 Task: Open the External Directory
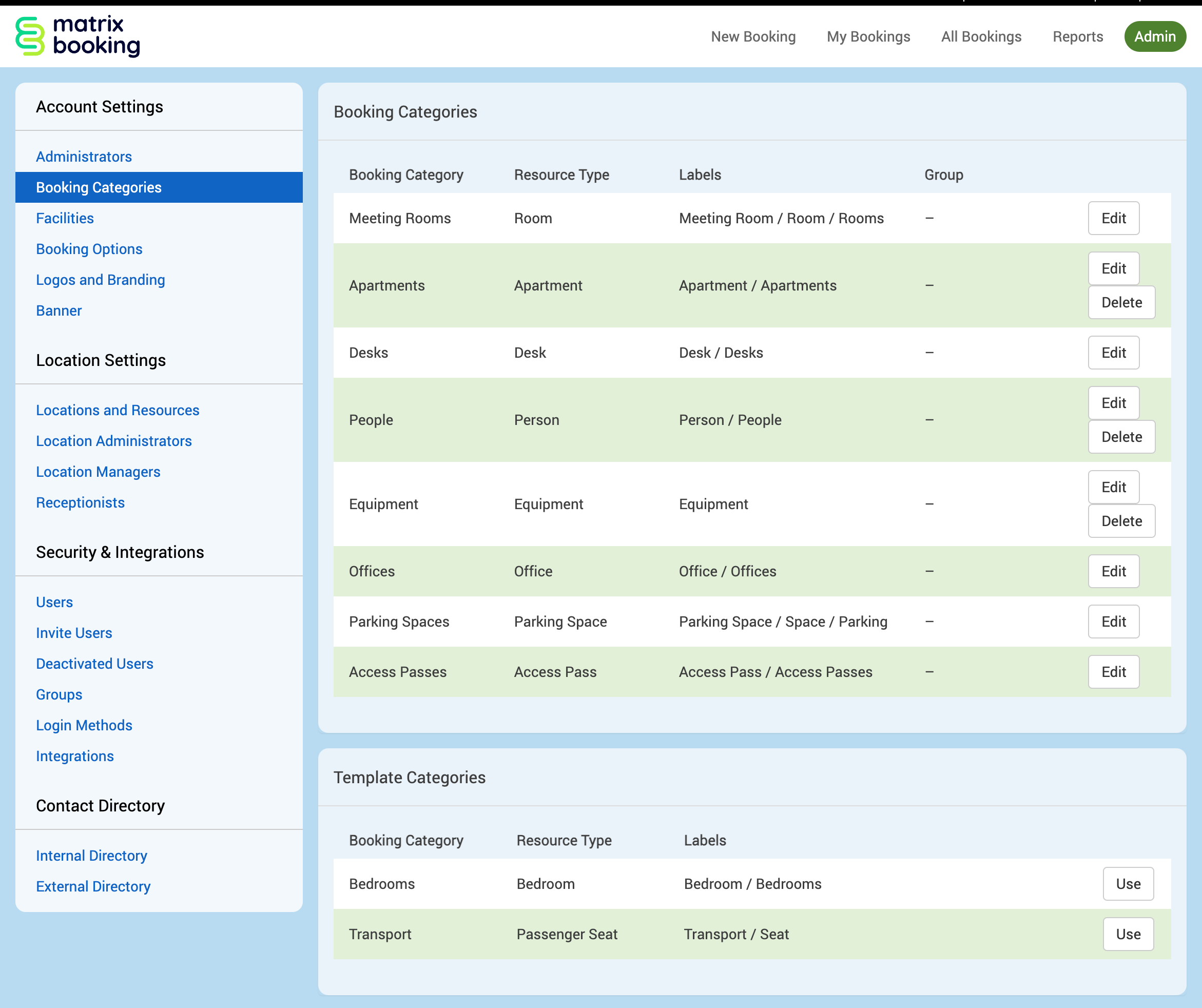tap(93, 886)
